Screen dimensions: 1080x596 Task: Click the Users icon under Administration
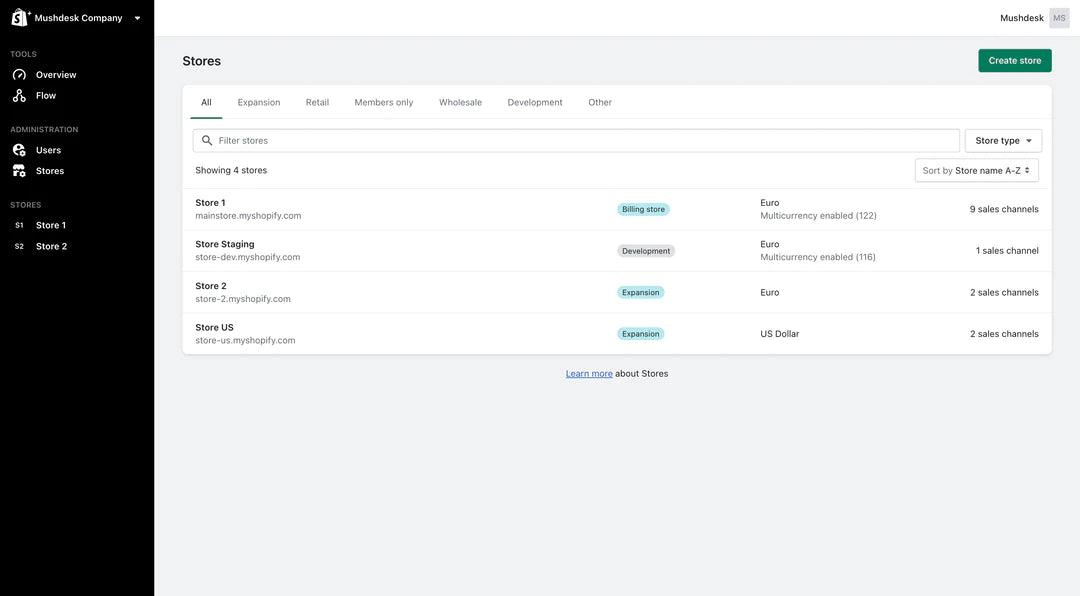[19, 150]
